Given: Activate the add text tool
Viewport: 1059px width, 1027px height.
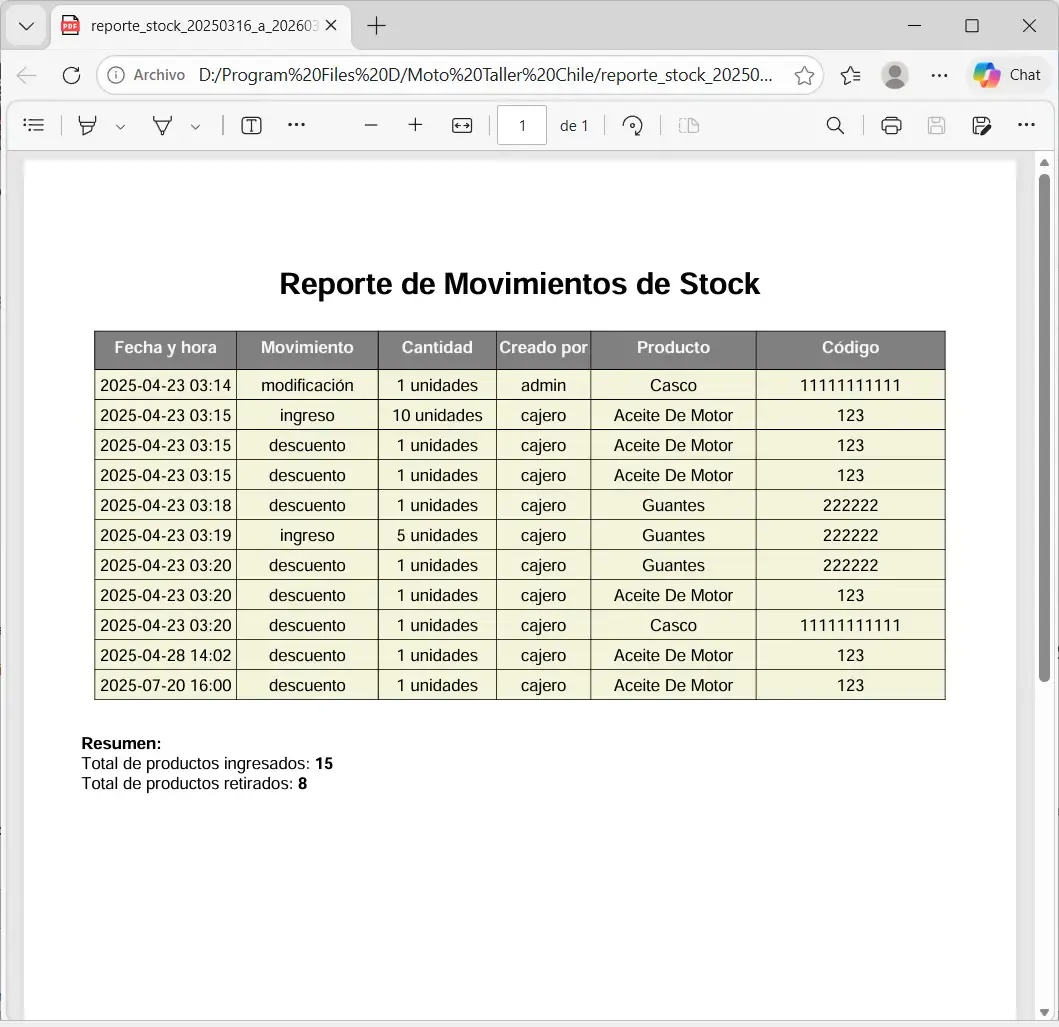Looking at the screenshot, I should click(251, 125).
